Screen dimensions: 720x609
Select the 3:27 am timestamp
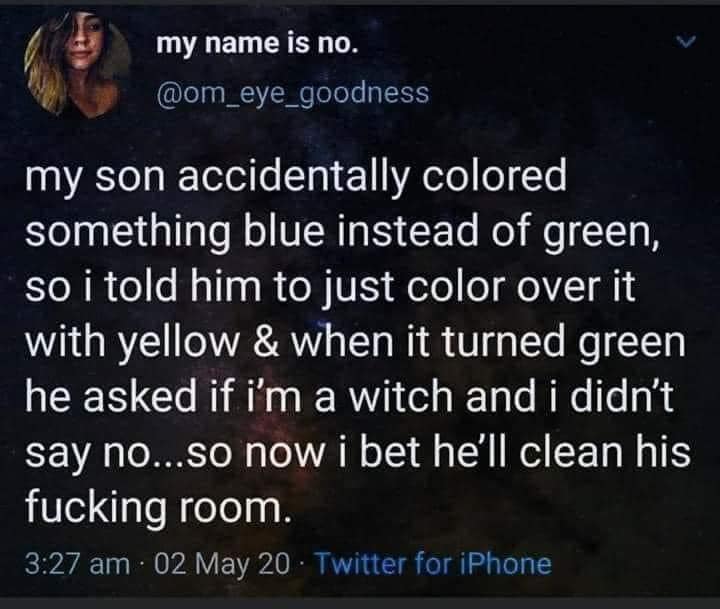tap(77, 564)
